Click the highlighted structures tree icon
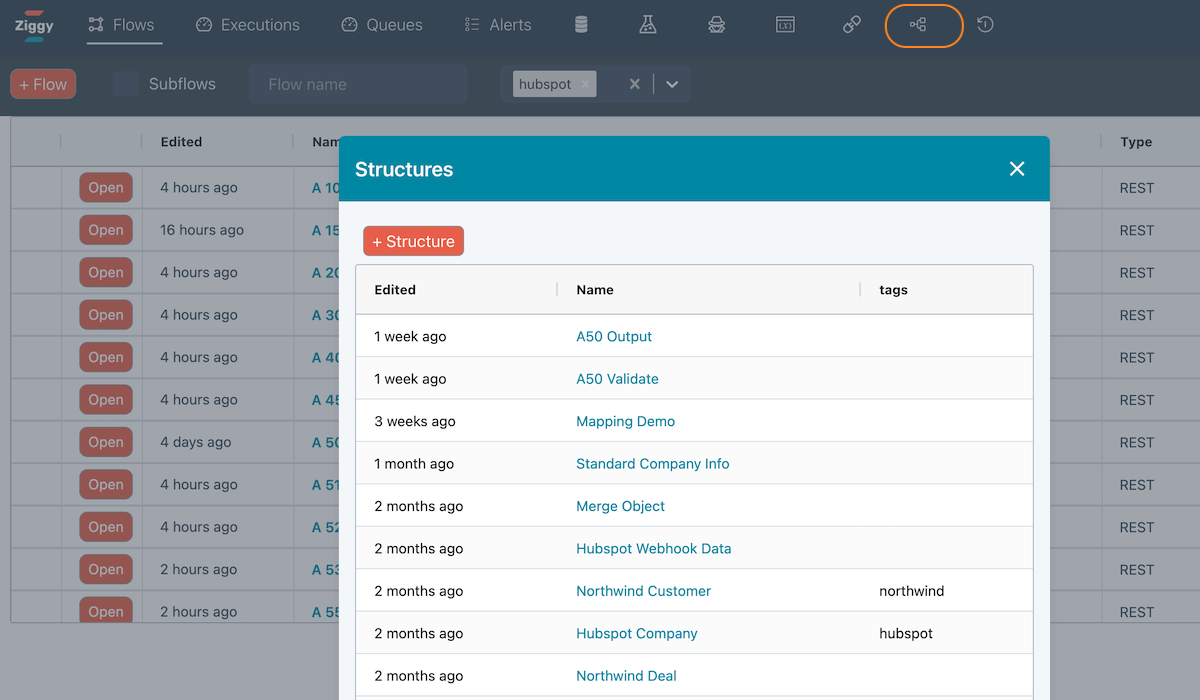The image size is (1200, 700). pyautogui.click(x=918, y=25)
